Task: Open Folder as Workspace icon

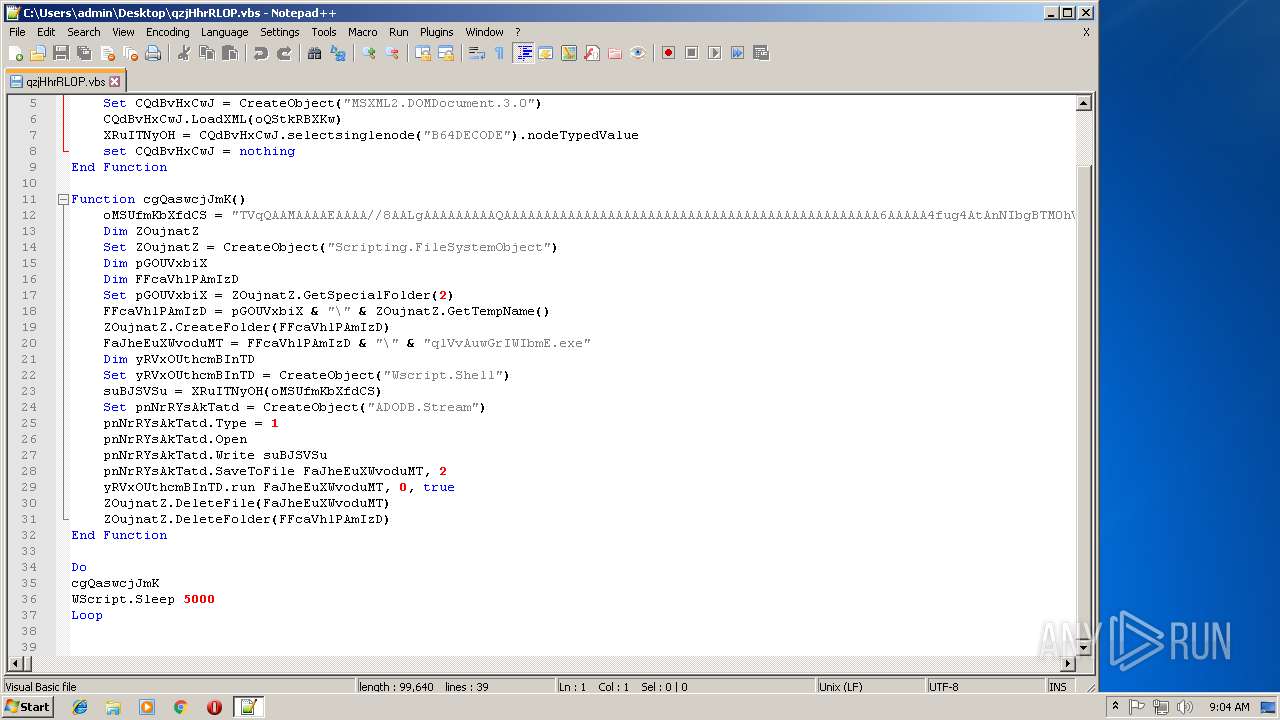Action: coord(614,53)
